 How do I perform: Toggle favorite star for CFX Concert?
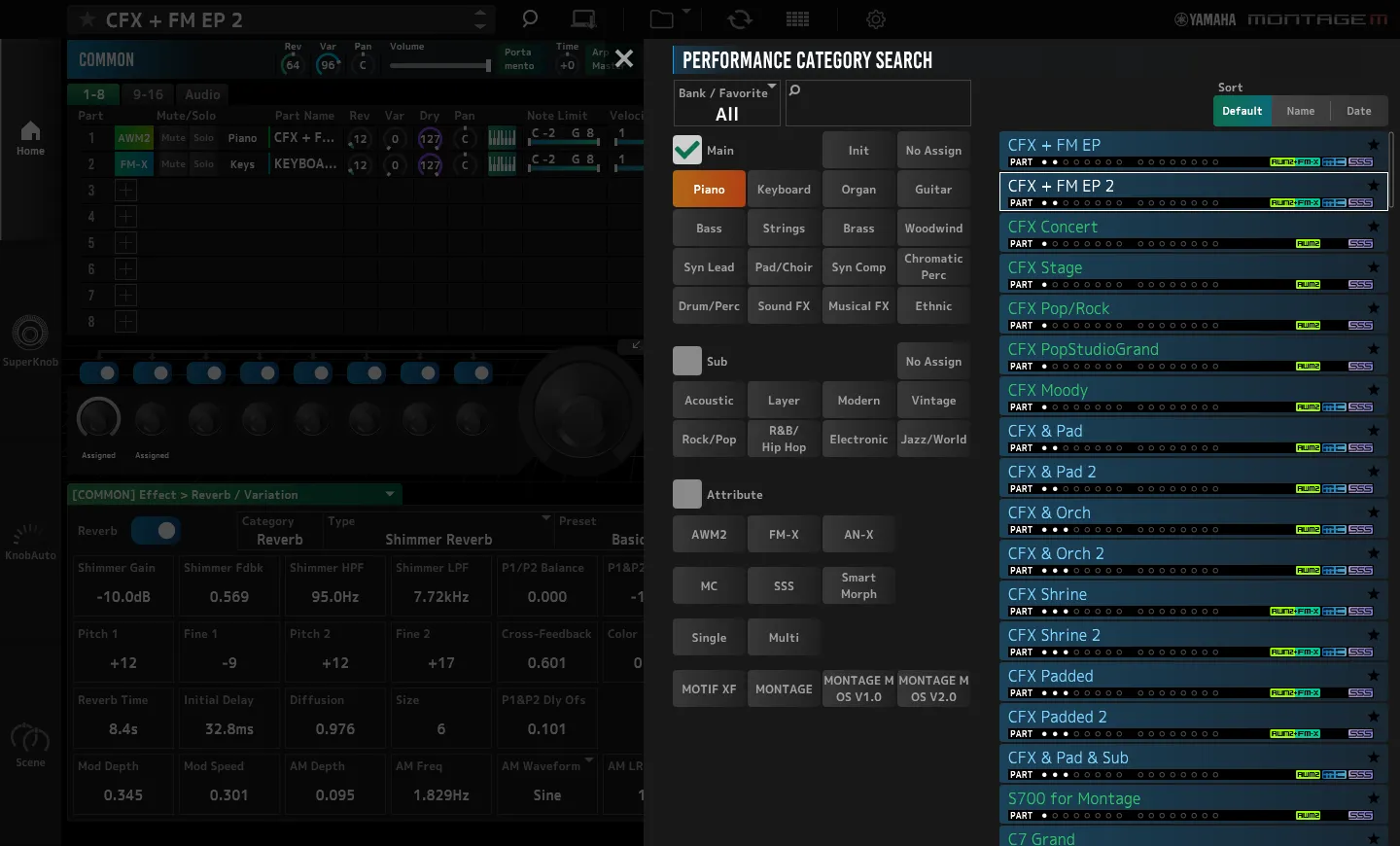click(1374, 227)
